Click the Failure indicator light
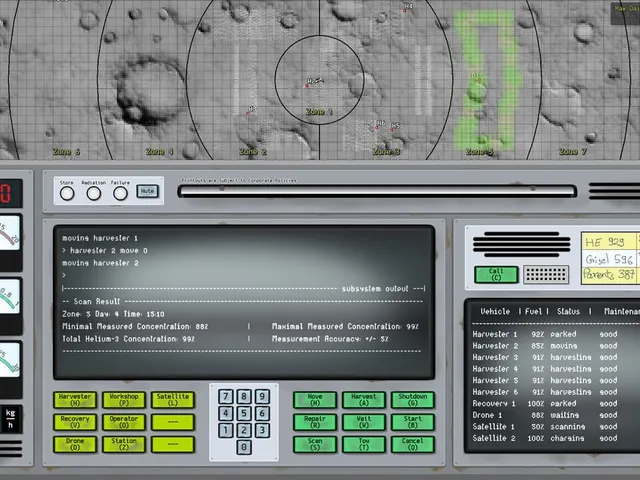This screenshot has height=480, width=640. (x=120, y=193)
